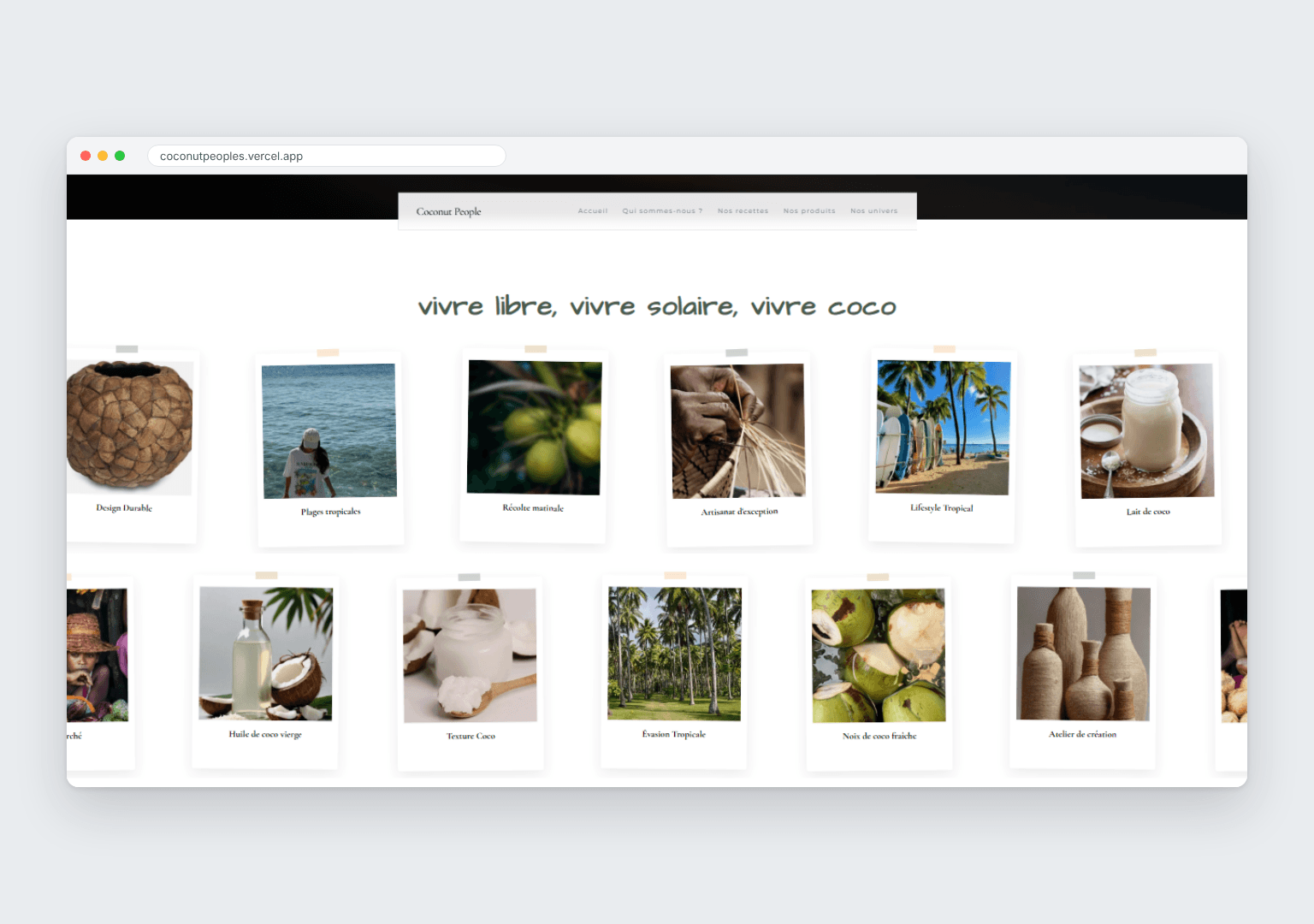This screenshot has height=924, width=1314.
Task: Click the 'vivre libre, vivre solaire' headline
Action: (x=657, y=306)
